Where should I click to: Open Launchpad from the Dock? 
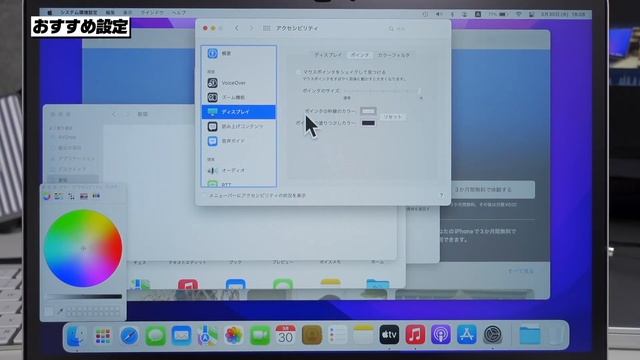pos(103,336)
